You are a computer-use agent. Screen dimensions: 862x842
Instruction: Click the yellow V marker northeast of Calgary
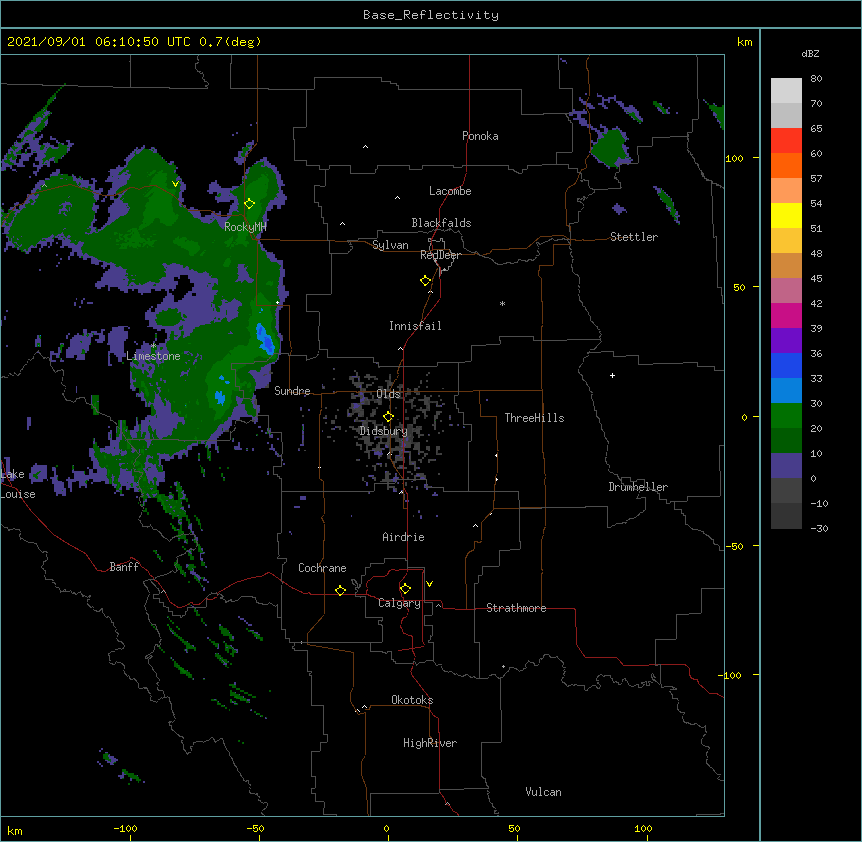coord(429,584)
